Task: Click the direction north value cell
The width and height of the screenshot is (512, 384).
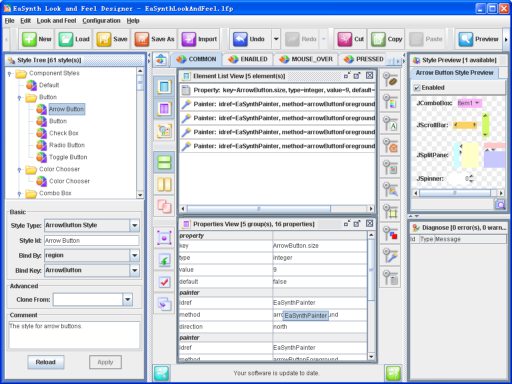Action: [x=319, y=327]
